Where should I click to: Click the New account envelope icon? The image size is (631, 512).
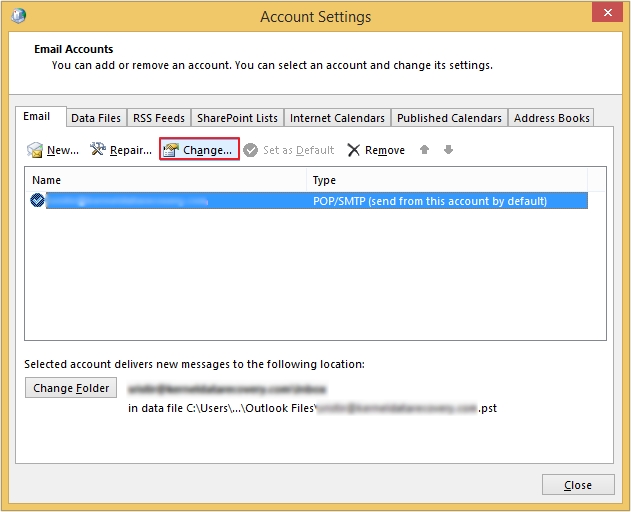click(35, 150)
